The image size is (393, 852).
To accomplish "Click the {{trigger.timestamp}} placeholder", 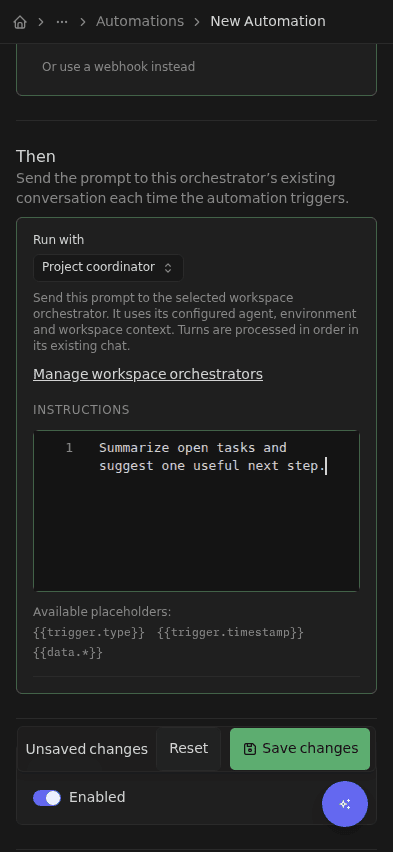I will (230, 632).
